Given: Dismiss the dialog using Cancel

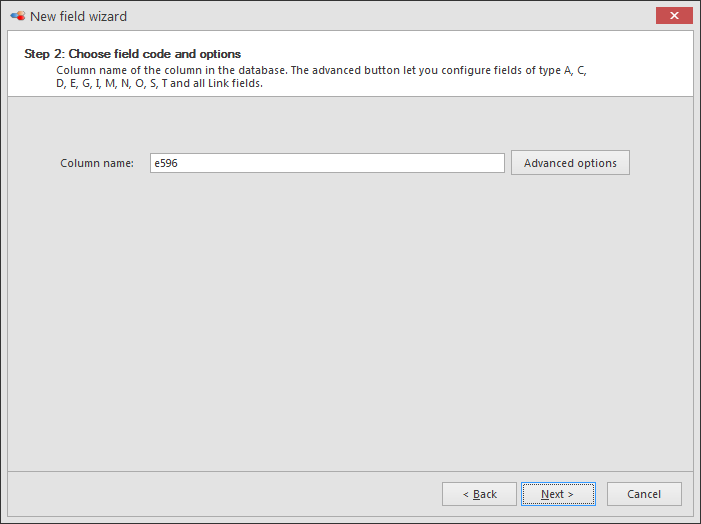Looking at the screenshot, I should [644, 494].
